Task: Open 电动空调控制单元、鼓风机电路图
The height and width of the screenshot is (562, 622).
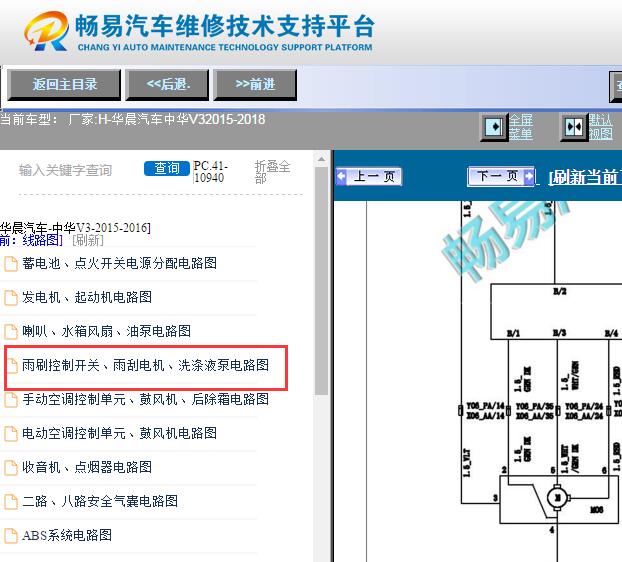Action: click(x=119, y=433)
